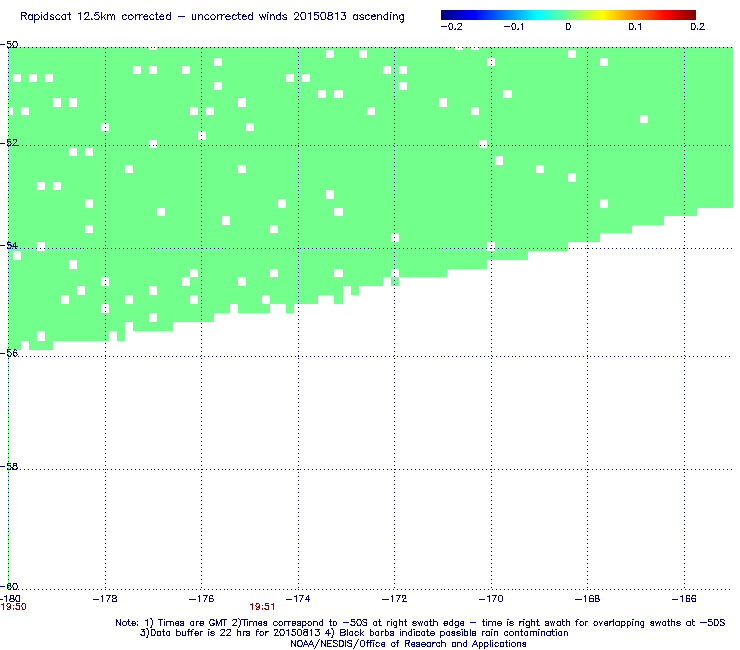Click the -168 longitude axis label
Image resolution: width=740 pixels, height=650 pixels.
click(x=588, y=599)
